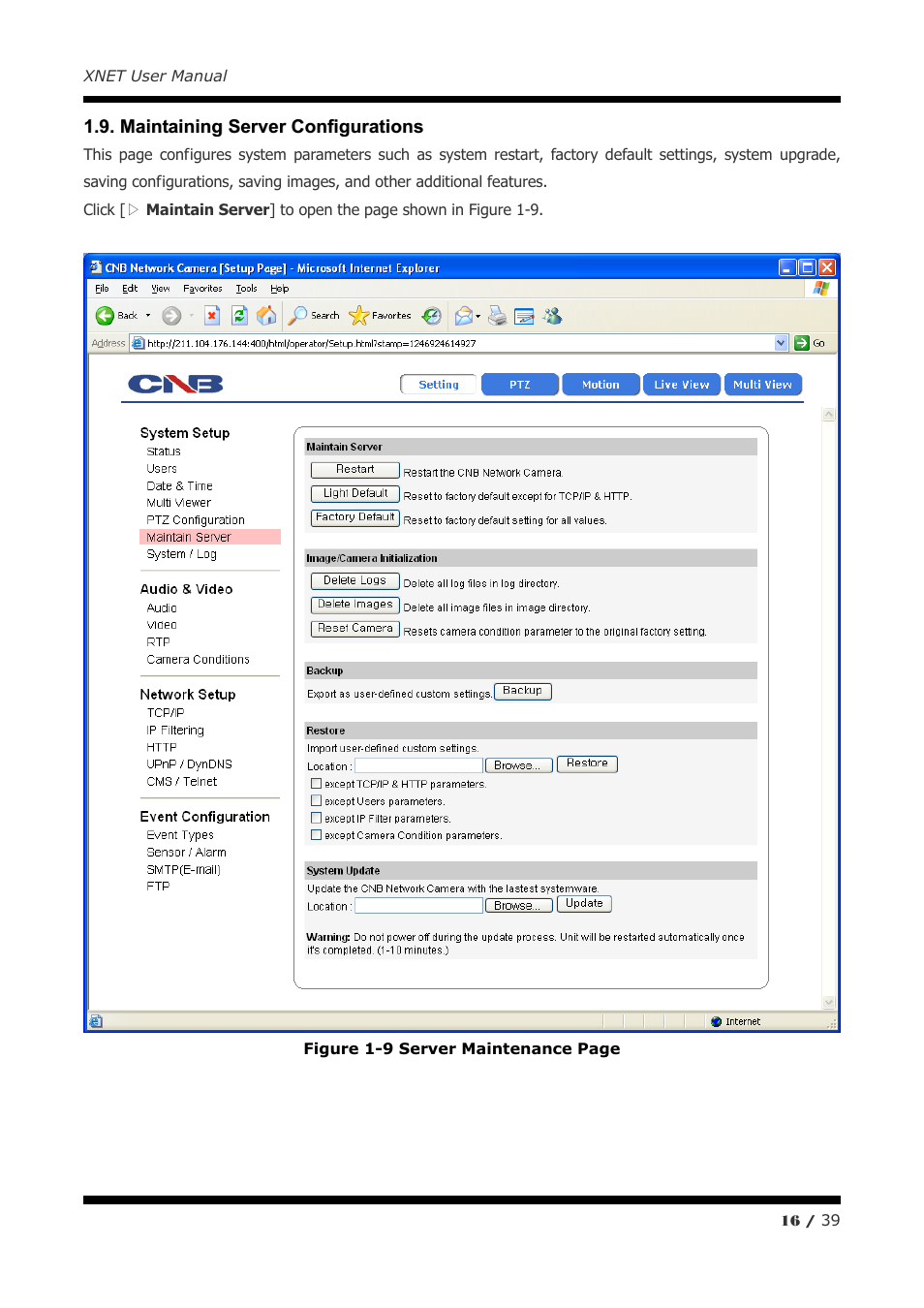Click the page icon in the address bar
Image resolution: width=924 pixels, height=1308 pixels.
(139, 343)
